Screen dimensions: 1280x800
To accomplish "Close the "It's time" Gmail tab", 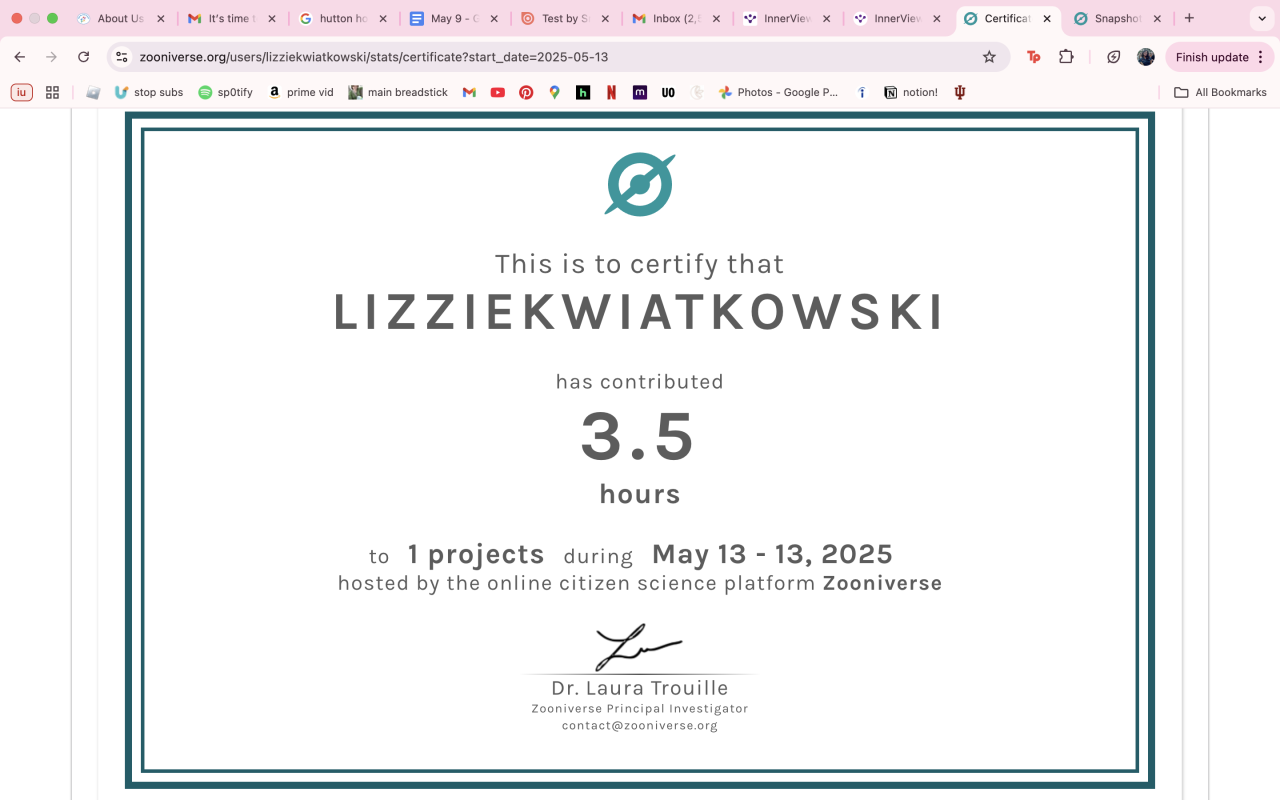I will (272, 18).
